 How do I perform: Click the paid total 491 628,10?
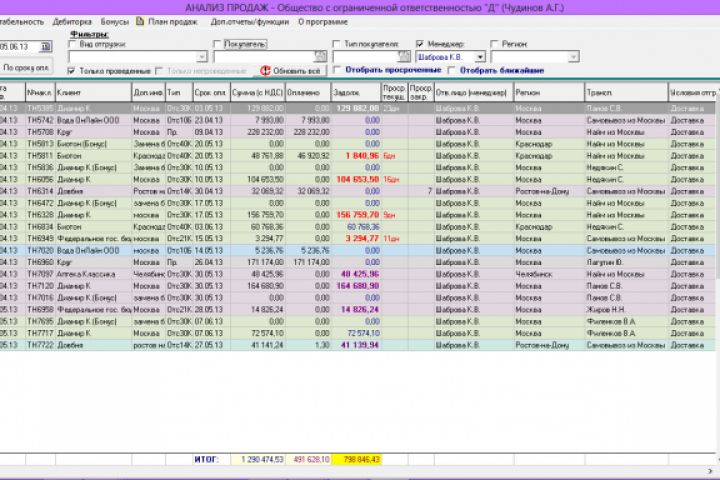click(308, 459)
